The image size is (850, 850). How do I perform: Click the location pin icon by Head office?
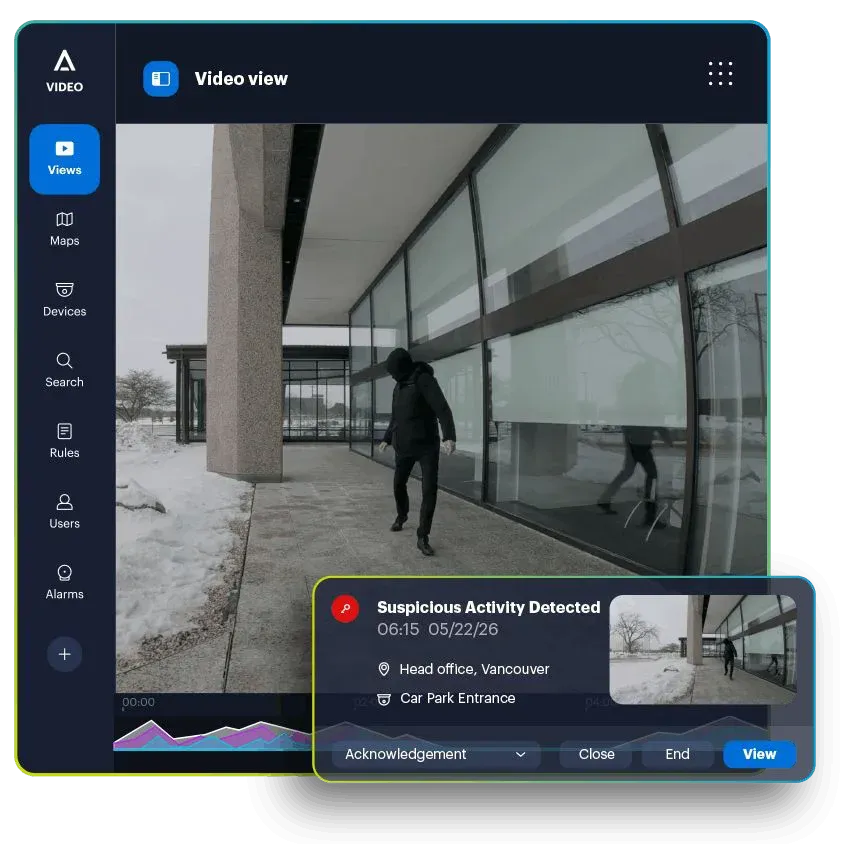pos(384,669)
